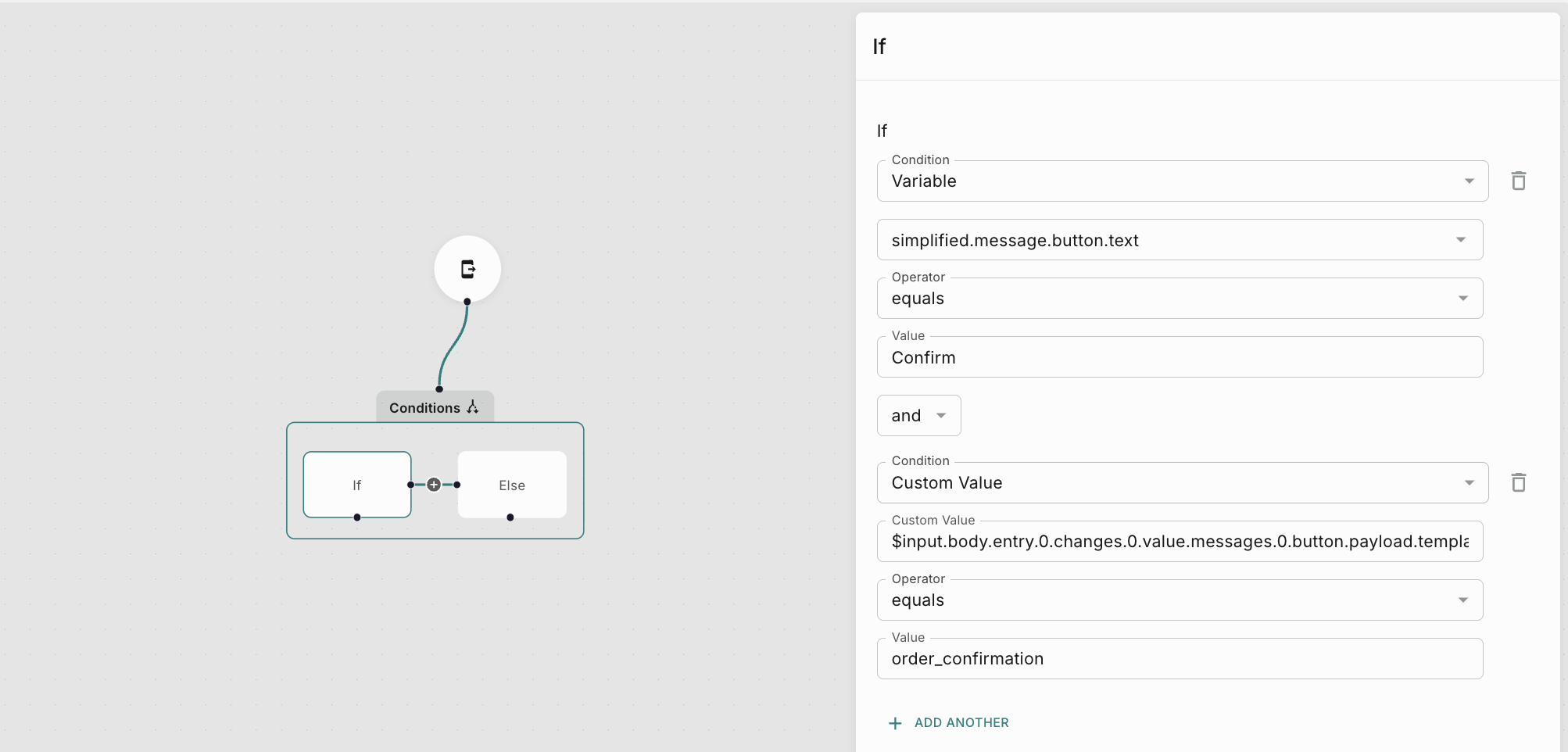
Task: Expand the simplified.message.button.text variable dropdown
Action: tap(1179, 240)
